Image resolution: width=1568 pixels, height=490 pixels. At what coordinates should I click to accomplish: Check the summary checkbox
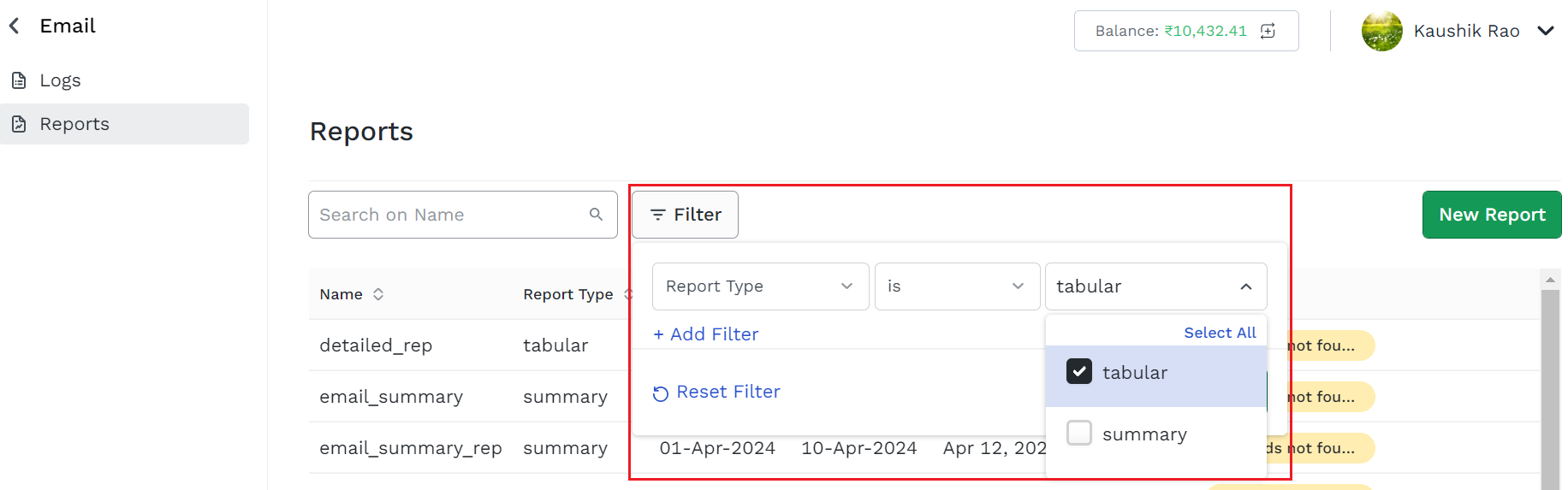pos(1079,433)
